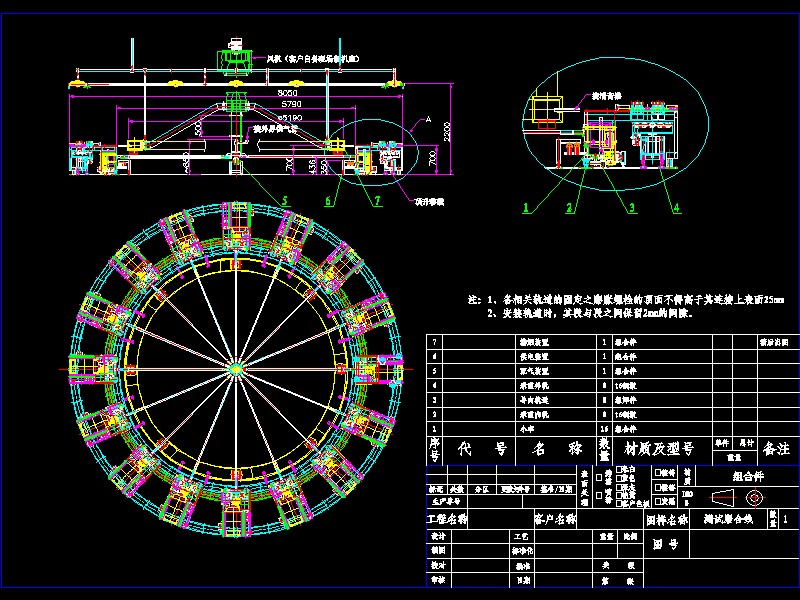800x600 pixels.
Task: Select green callout number 4 under detail view
Action: [x=677, y=208]
